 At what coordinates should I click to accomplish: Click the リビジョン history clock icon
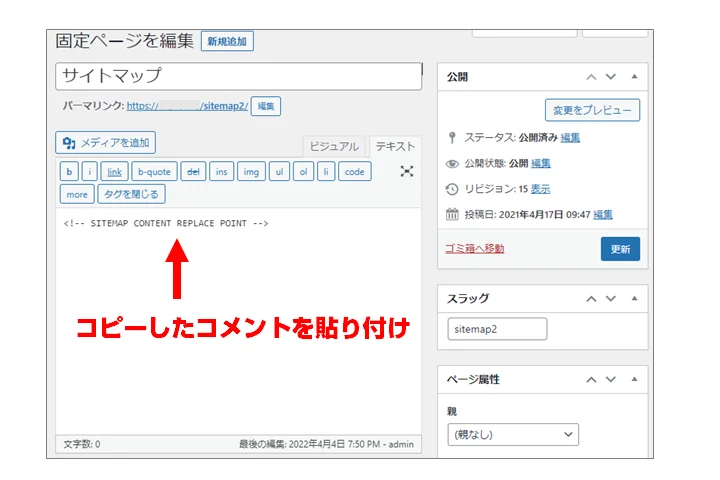coord(452,189)
